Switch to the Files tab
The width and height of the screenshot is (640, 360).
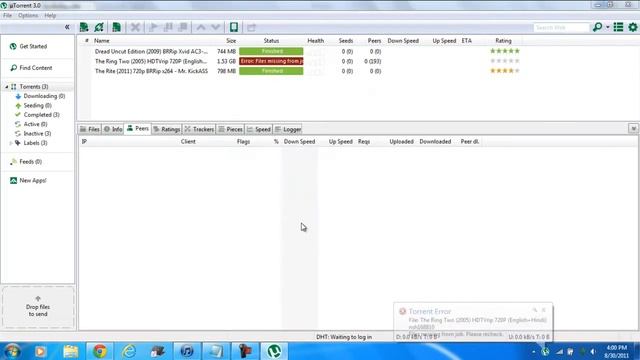90,129
